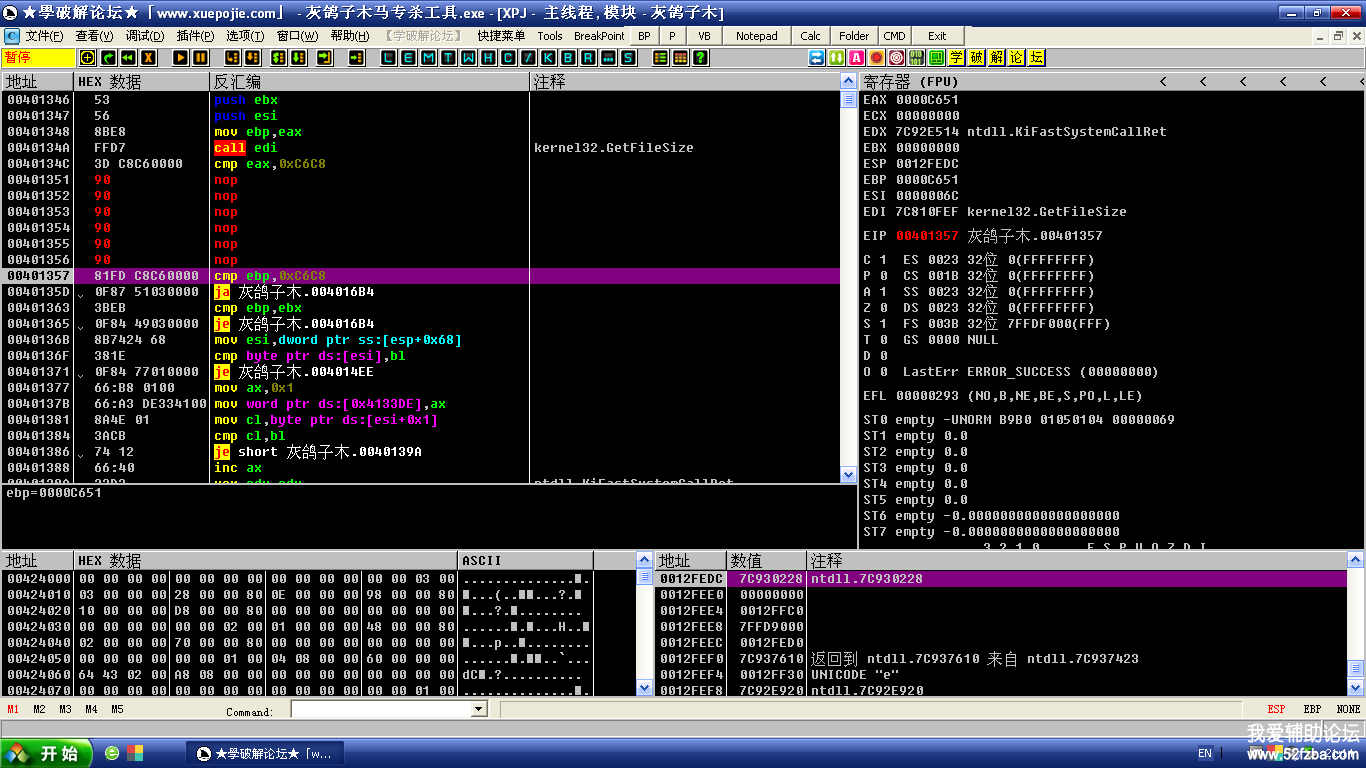
Task: Open the Log window L icon
Action: pyautogui.click(x=388, y=58)
